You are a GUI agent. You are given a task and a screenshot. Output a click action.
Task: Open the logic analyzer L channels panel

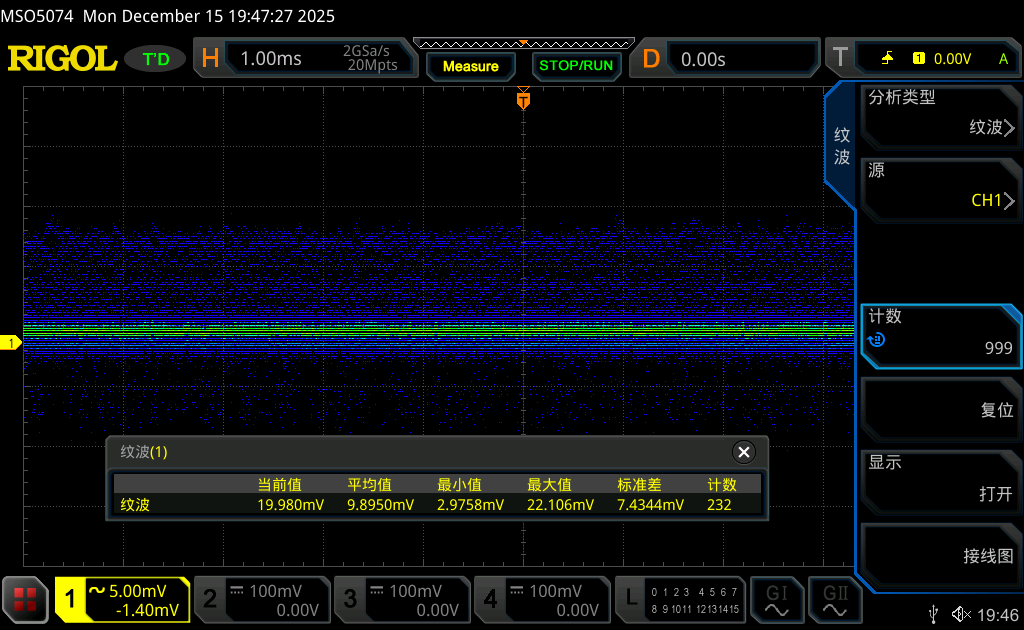tap(680, 599)
